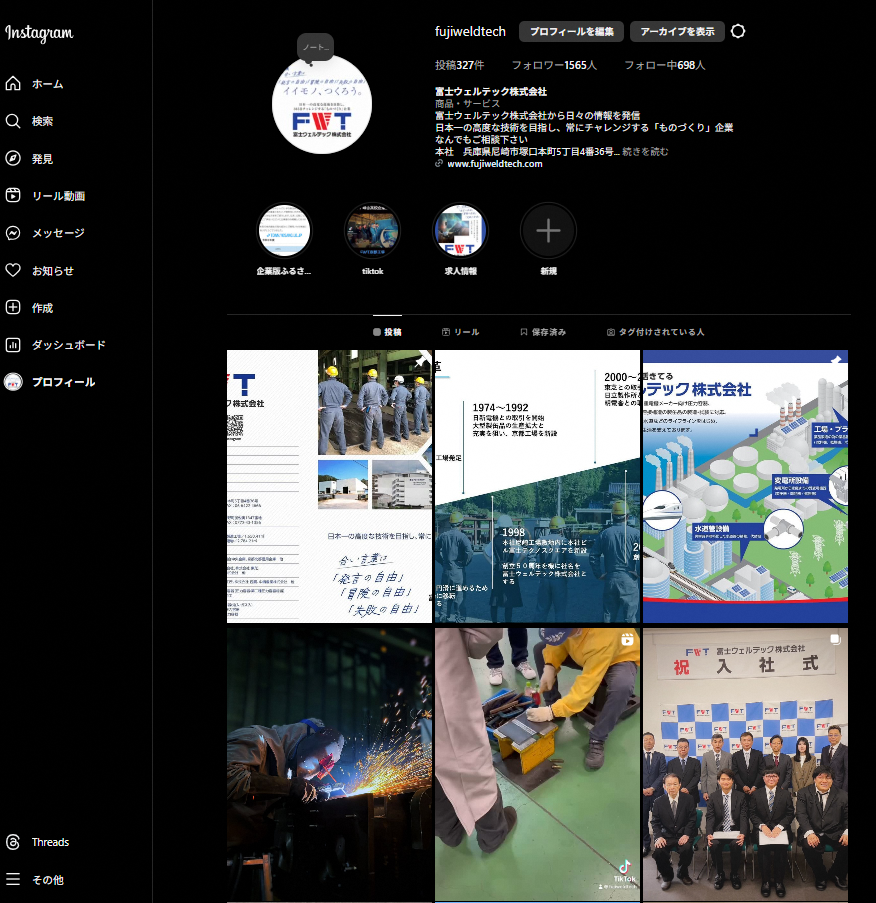Click the heart notifications icon
The width and height of the screenshot is (876, 903).
13,270
